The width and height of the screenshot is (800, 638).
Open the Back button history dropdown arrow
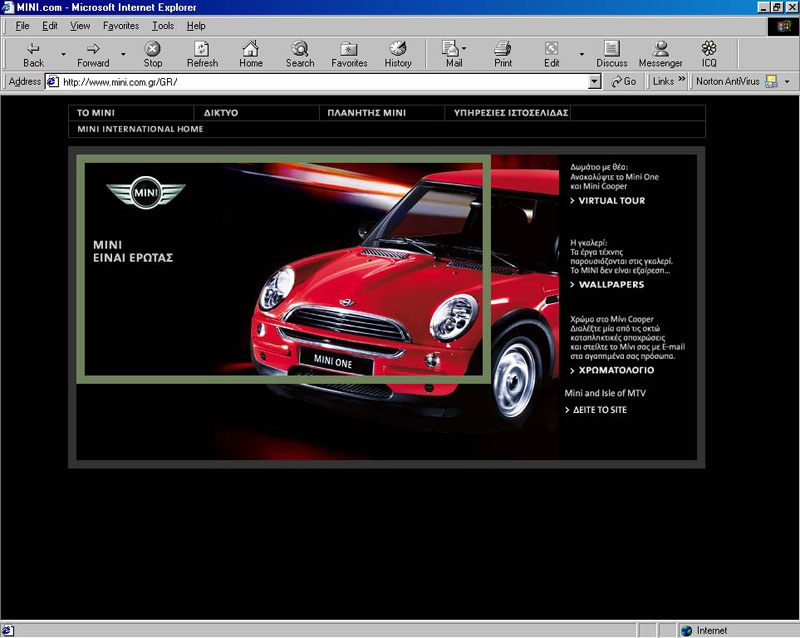(x=63, y=54)
